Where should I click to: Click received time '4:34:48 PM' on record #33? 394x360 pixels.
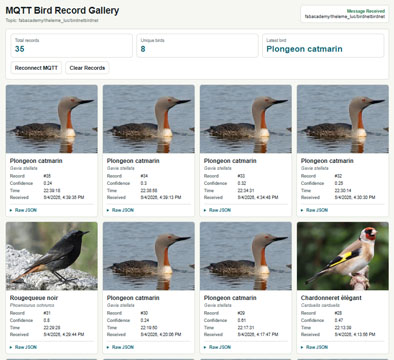265,197
